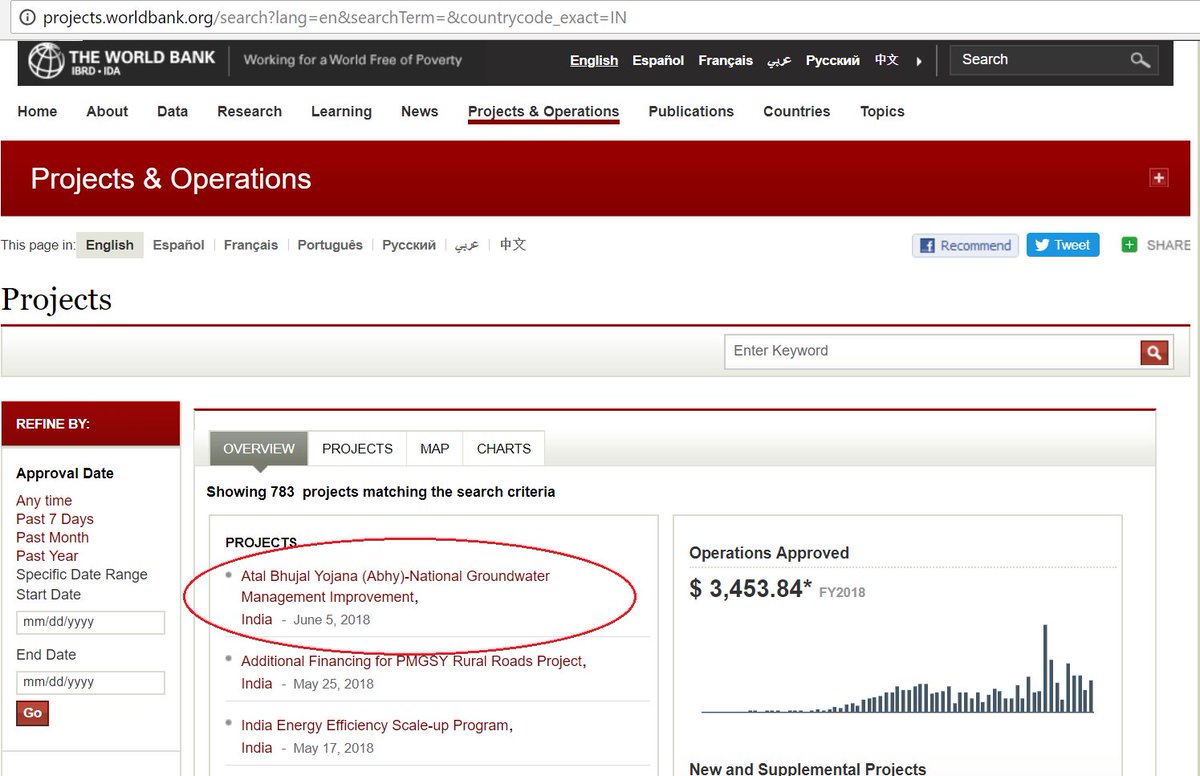Click India link dated May 17, 2018
Screen dimensions: 1200x776
tap(256, 748)
